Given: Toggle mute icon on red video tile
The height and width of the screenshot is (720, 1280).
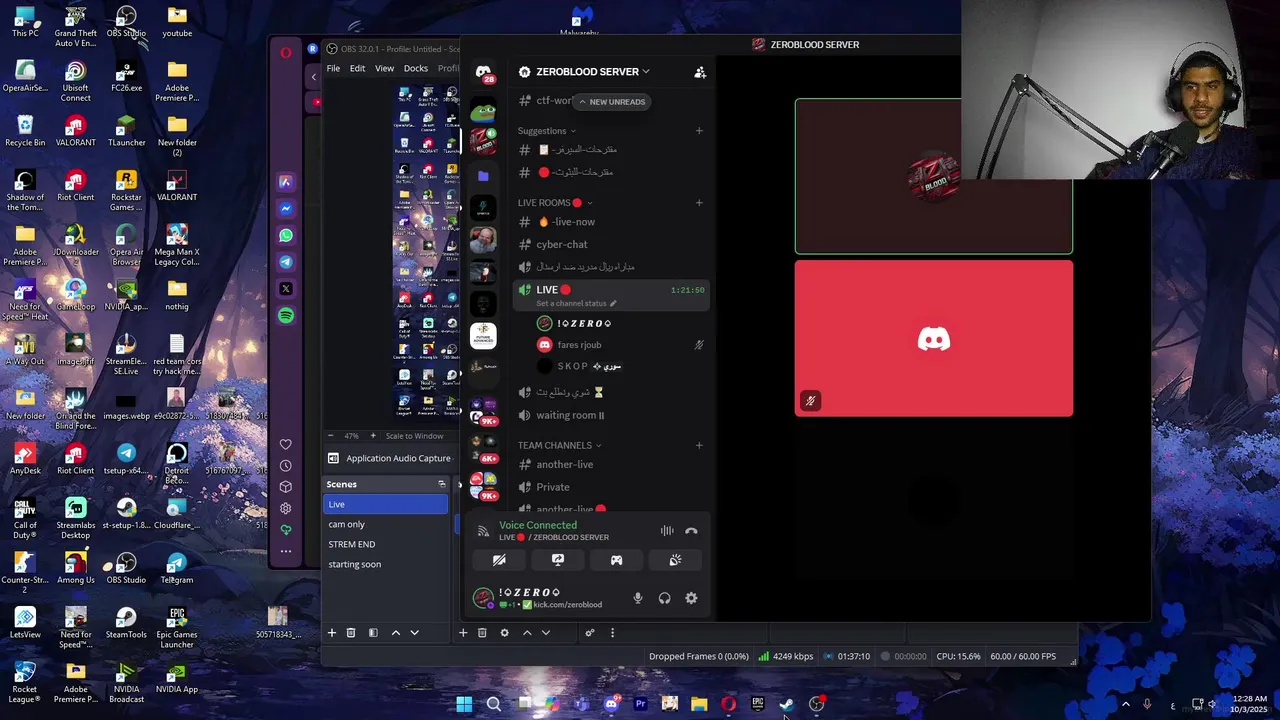Looking at the screenshot, I should coord(810,401).
